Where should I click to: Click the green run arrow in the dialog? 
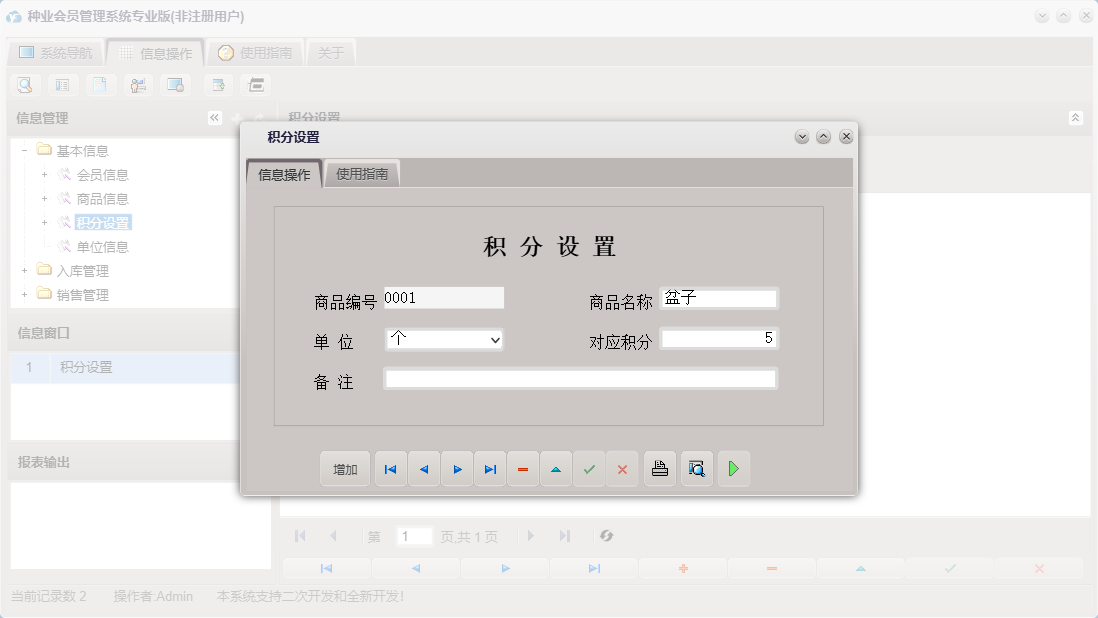(x=733, y=468)
